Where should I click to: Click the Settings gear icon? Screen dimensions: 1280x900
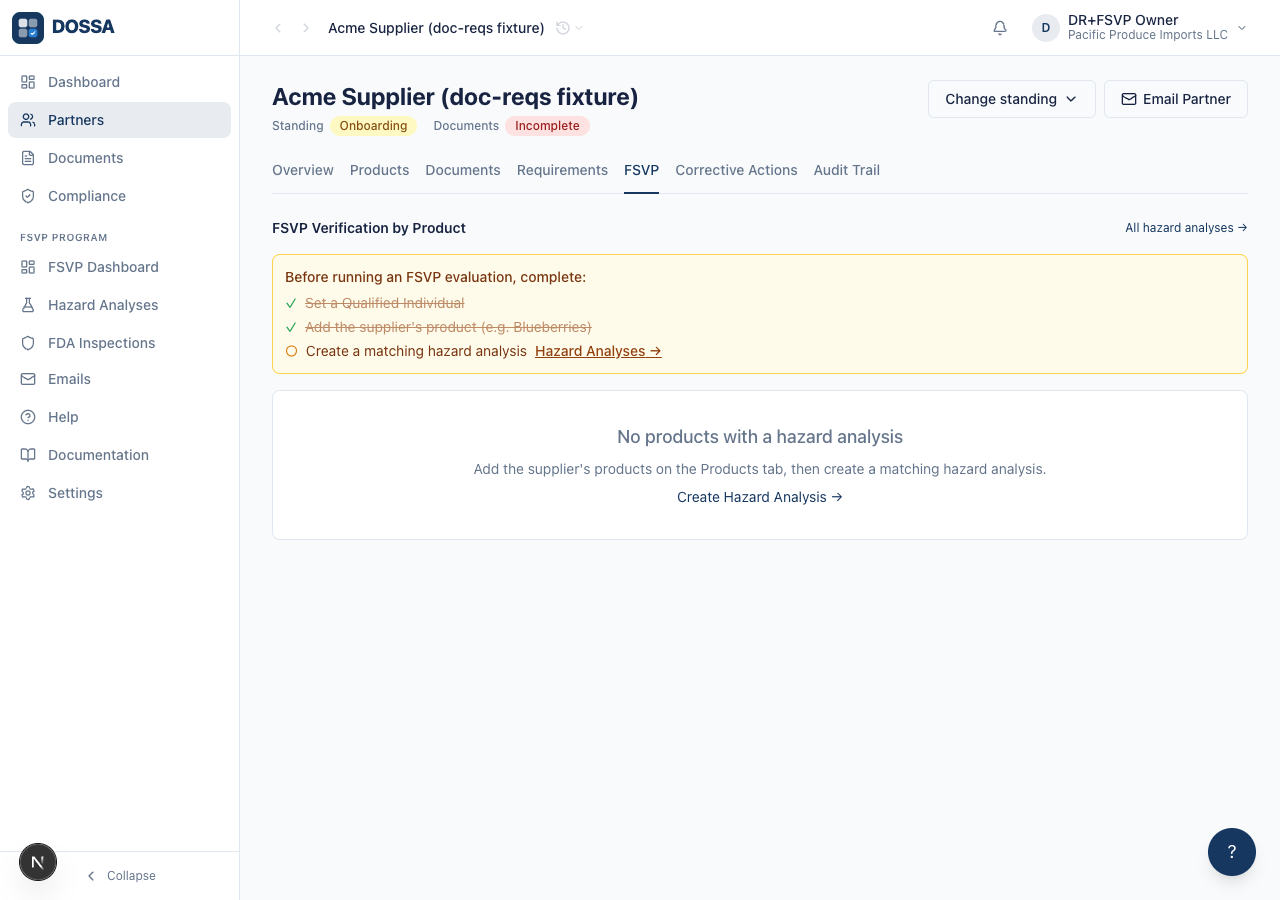tap(28, 493)
